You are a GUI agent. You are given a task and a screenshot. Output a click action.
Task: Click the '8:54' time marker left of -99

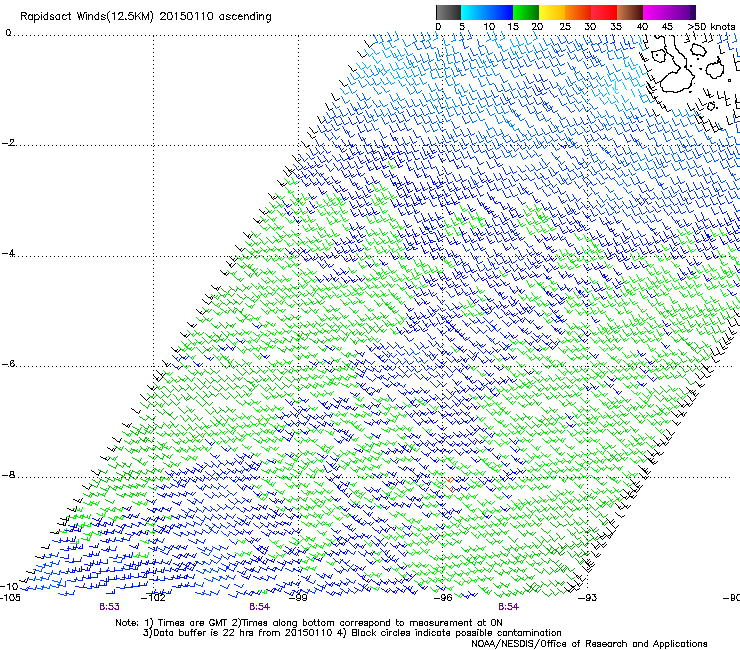[260, 607]
